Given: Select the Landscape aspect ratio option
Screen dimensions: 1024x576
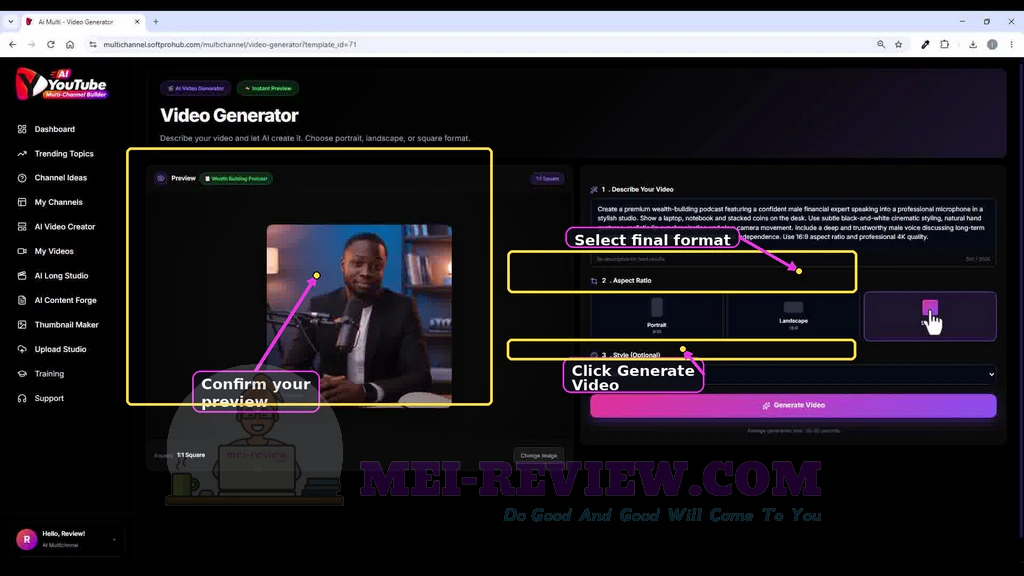Looking at the screenshot, I should 793,316.
